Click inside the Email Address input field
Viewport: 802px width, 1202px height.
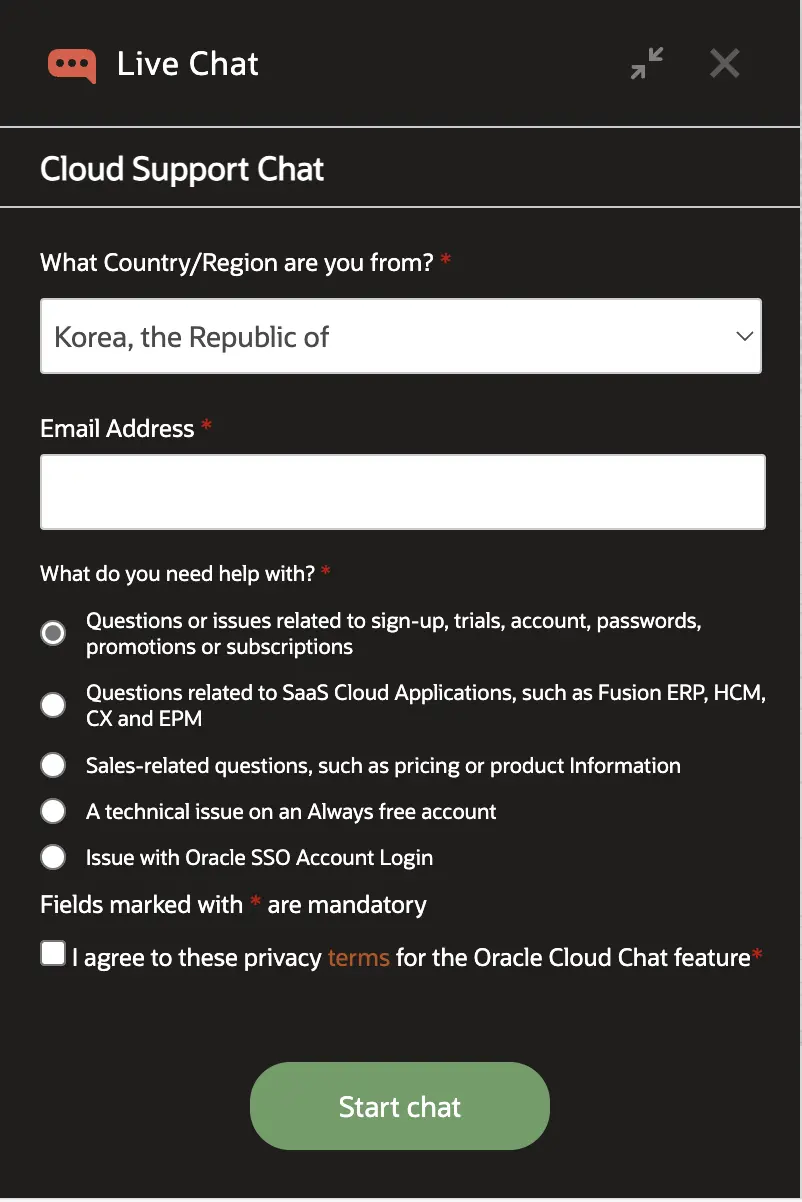point(400,491)
